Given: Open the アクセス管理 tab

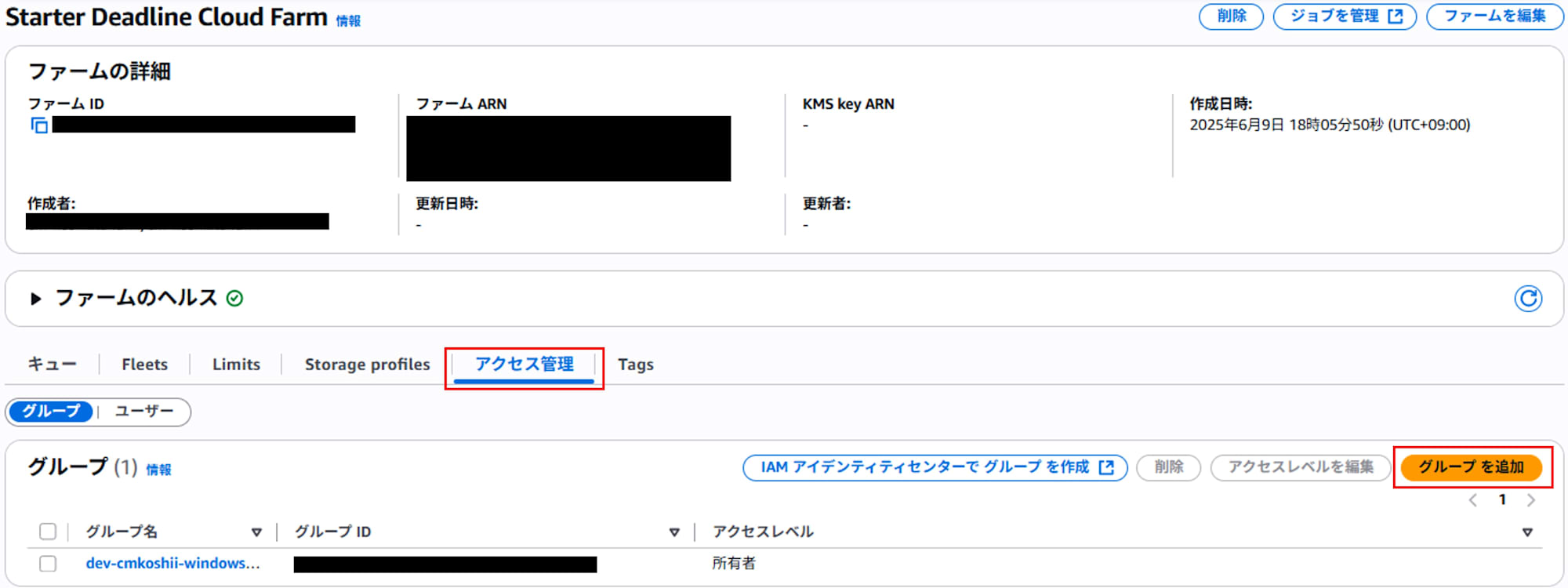Looking at the screenshot, I should [x=524, y=365].
